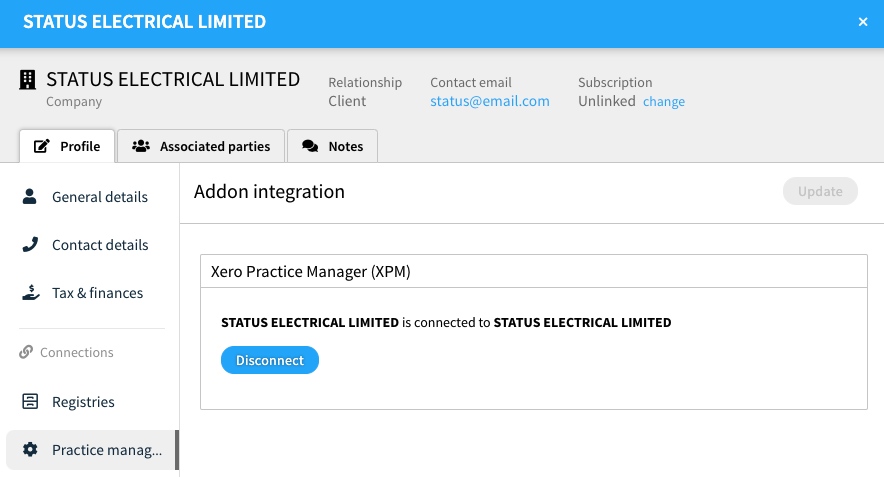The height and width of the screenshot is (477, 884).
Task: Click the Tax & finances hand icon
Action: 30,293
